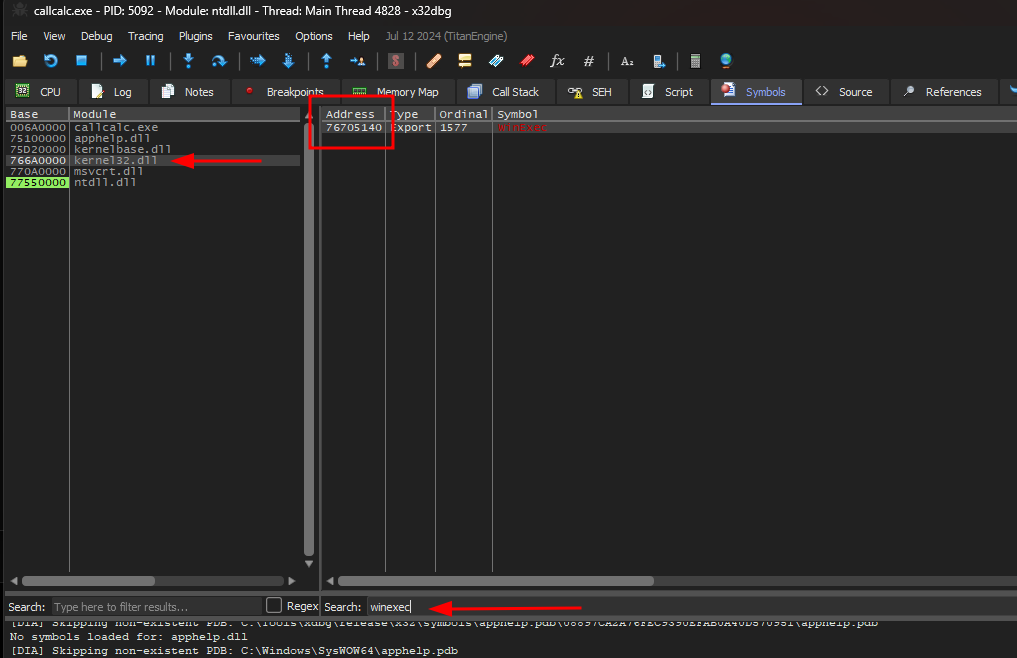1017x658 pixels.
Task: Click the Step Into toolbar icon
Action: [188, 61]
